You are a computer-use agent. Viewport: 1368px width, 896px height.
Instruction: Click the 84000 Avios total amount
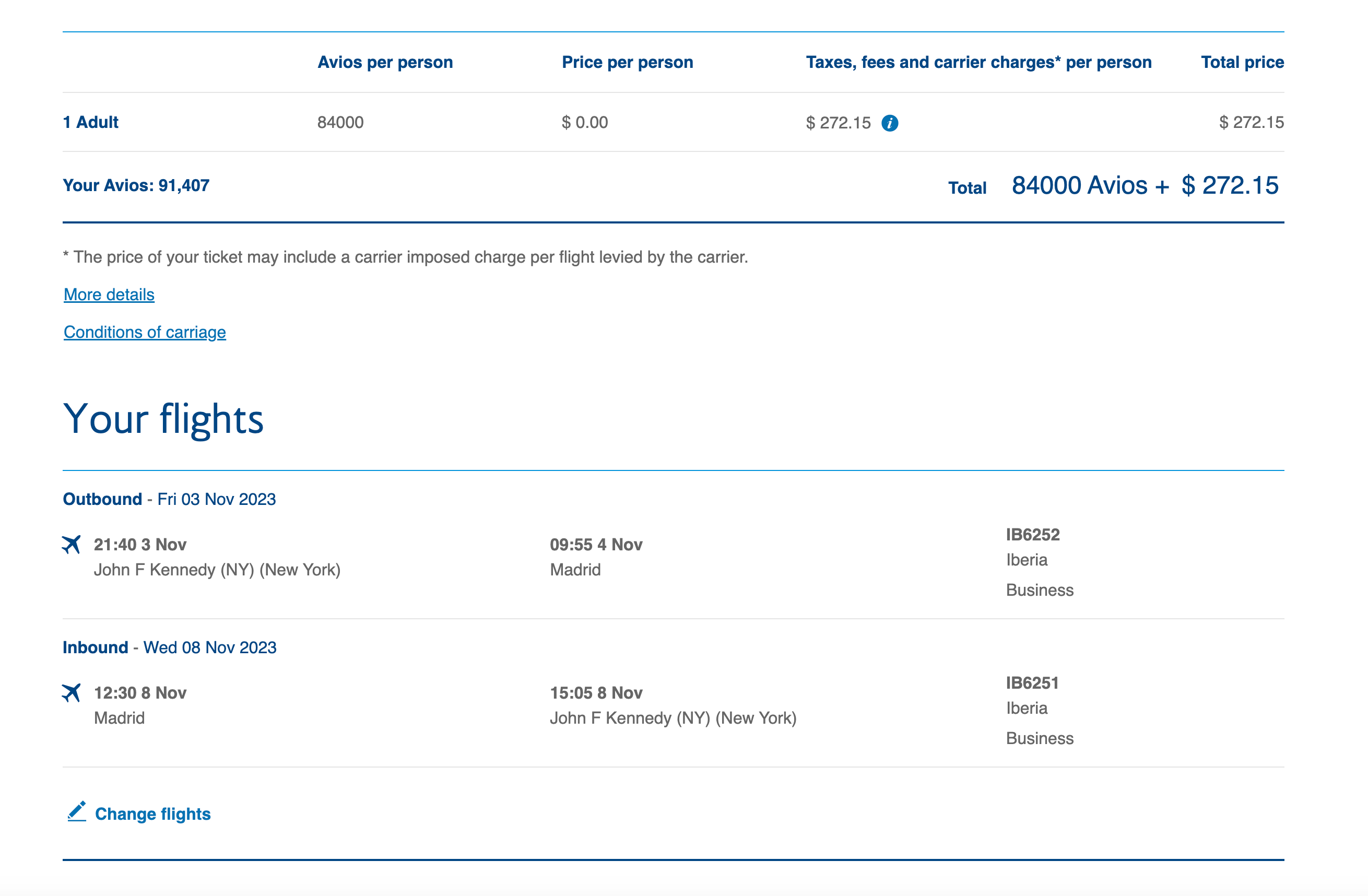pos(1090,186)
